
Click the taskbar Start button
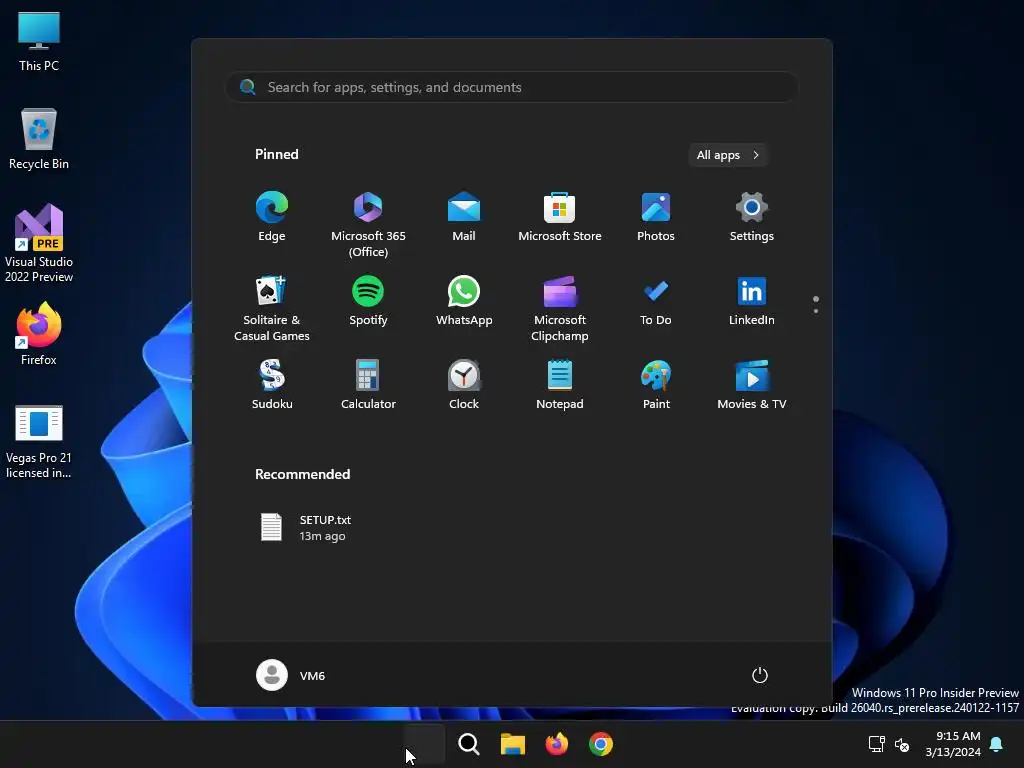424,744
